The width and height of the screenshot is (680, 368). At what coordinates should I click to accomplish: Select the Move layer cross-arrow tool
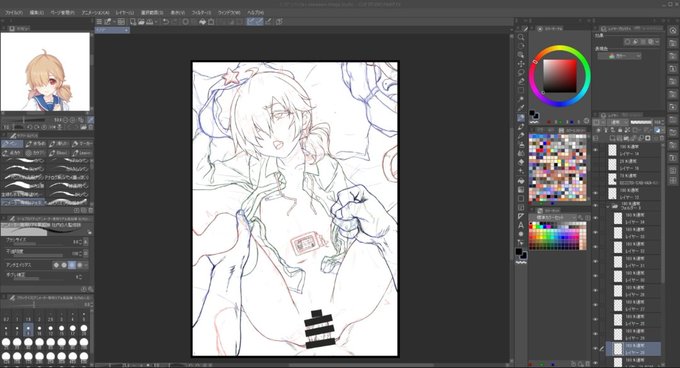[x=521, y=64]
